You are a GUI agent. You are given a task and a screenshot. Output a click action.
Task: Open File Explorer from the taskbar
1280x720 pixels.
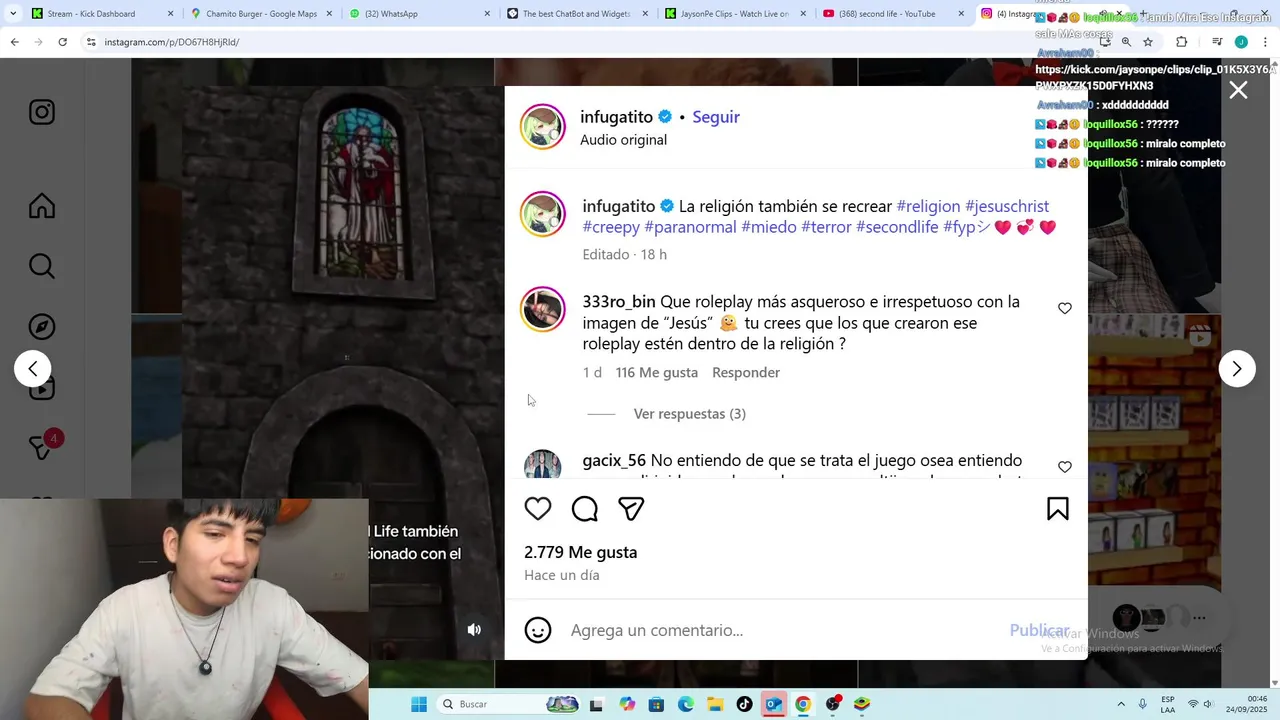click(x=715, y=704)
